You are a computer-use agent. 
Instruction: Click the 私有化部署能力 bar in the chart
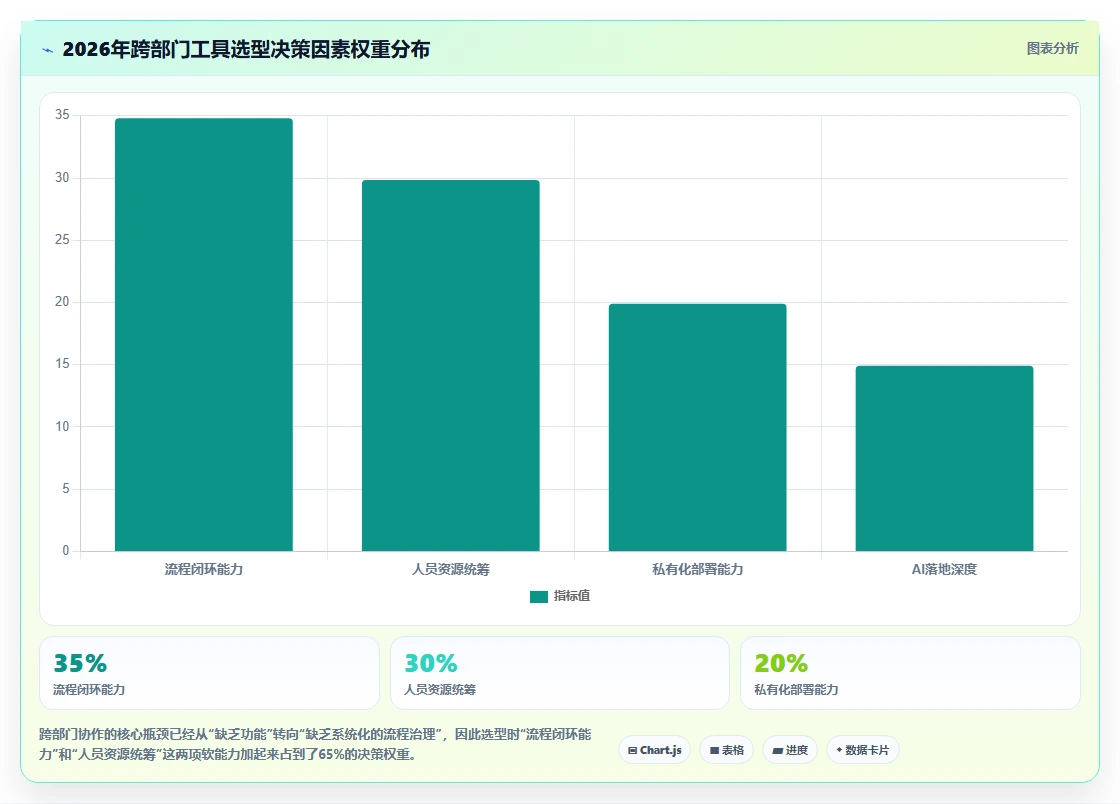click(697, 427)
